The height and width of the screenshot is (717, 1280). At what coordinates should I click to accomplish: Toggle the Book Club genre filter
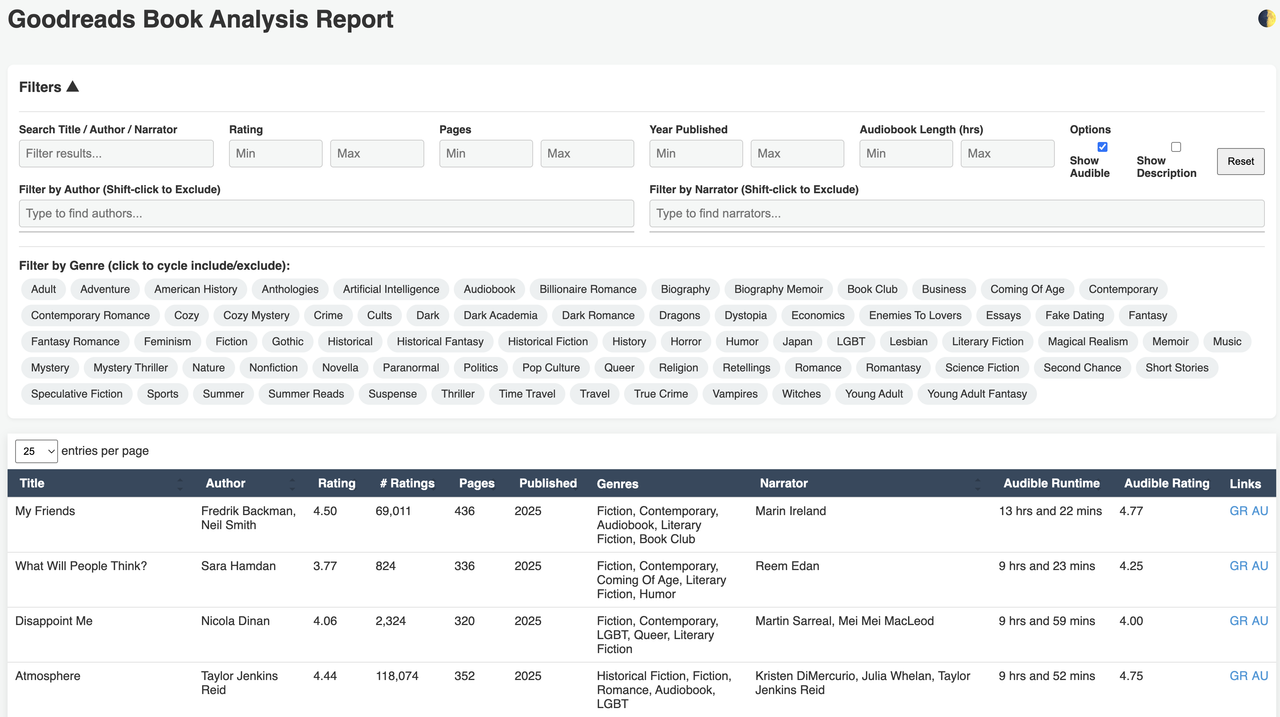(872, 289)
